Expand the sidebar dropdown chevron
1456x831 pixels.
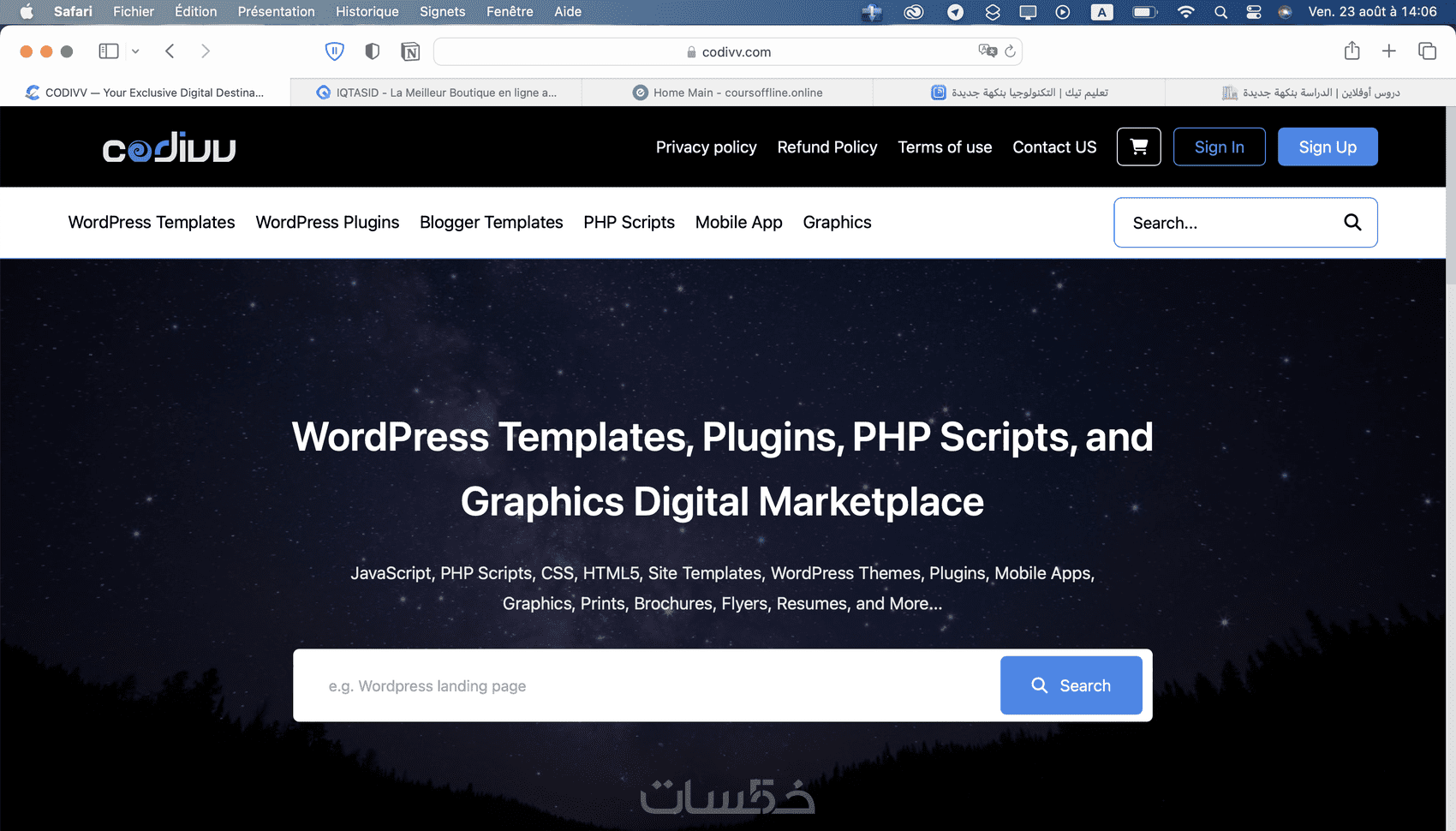(x=135, y=51)
